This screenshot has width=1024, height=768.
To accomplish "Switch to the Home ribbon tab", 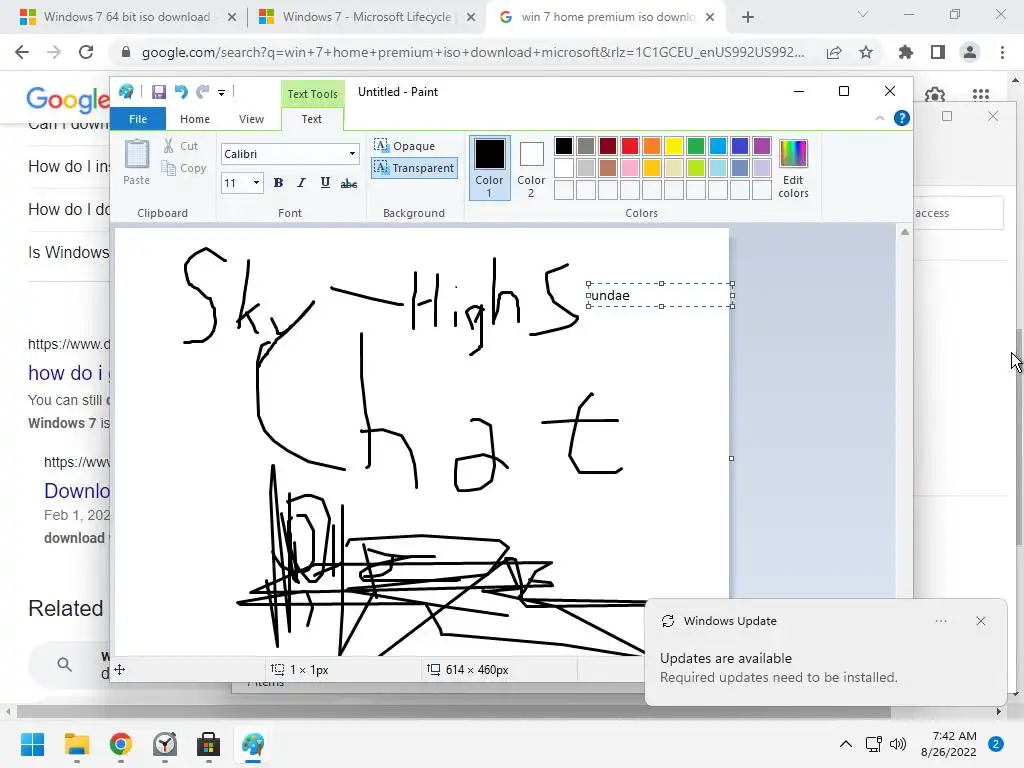I will click(195, 119).
